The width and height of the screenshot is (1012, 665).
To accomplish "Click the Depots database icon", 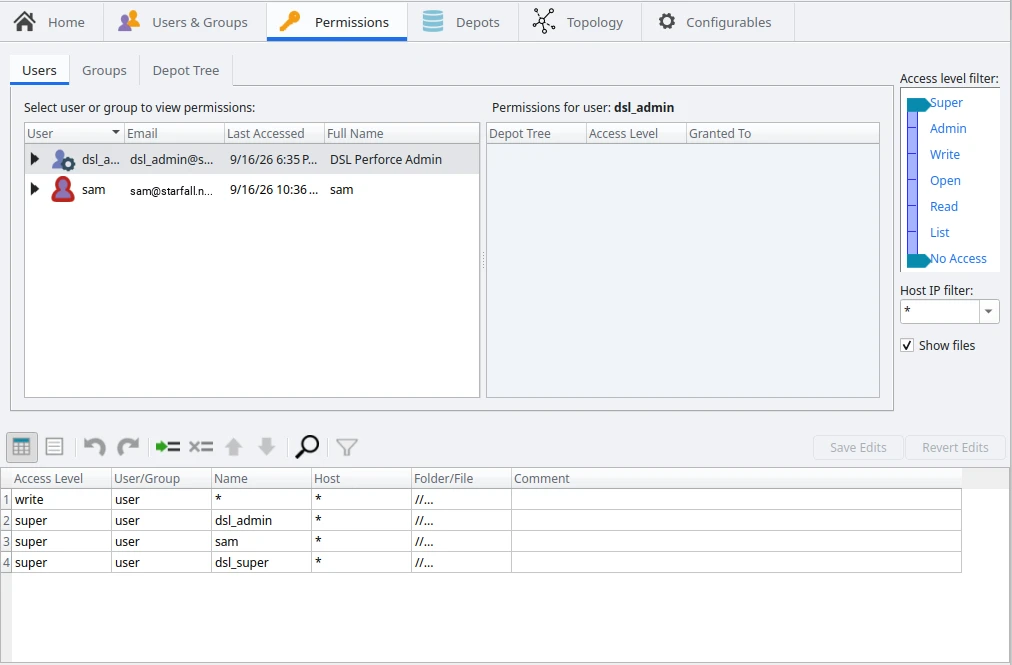I will pyautogui.click(x=432, y=21).
